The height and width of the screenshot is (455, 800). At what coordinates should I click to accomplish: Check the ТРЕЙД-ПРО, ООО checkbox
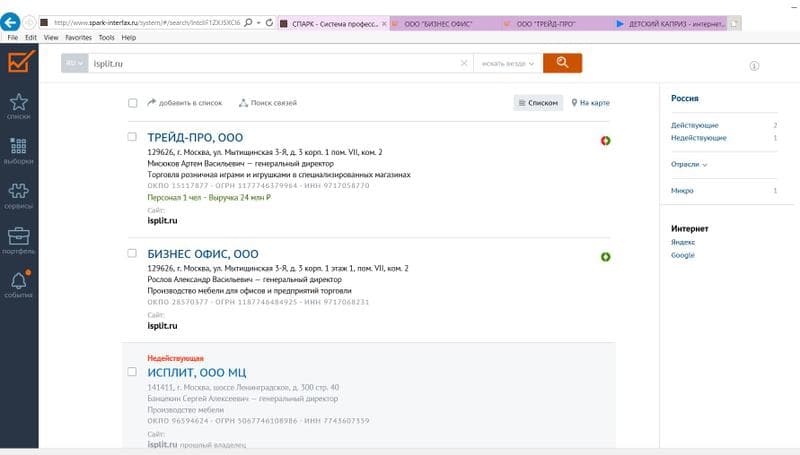click(x=132, y=137)
